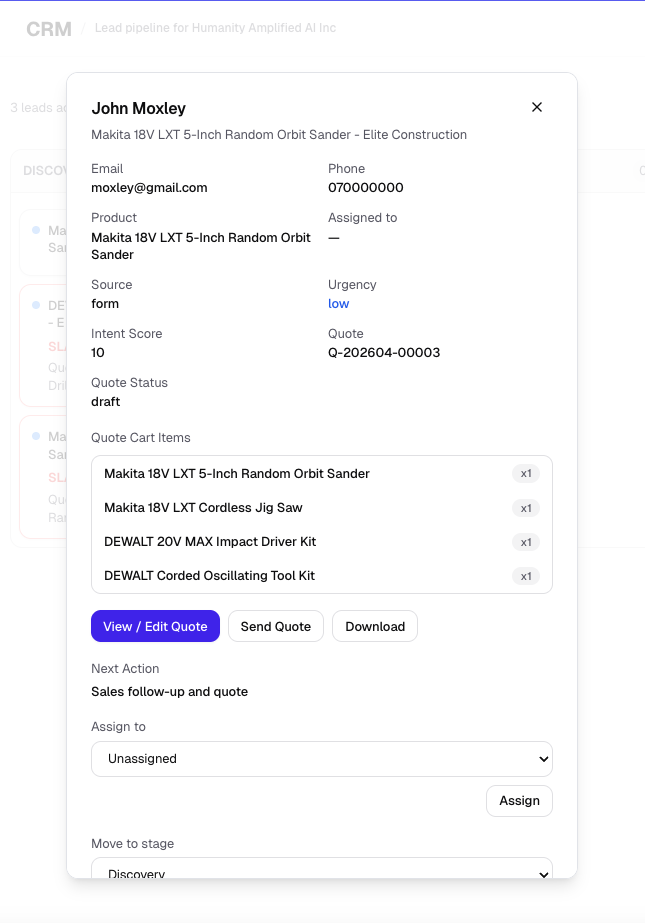The height and width of the screenshot is (923, 645).
Task: Open the Move to stage Discovery dropdown
Action: [322, 868]
